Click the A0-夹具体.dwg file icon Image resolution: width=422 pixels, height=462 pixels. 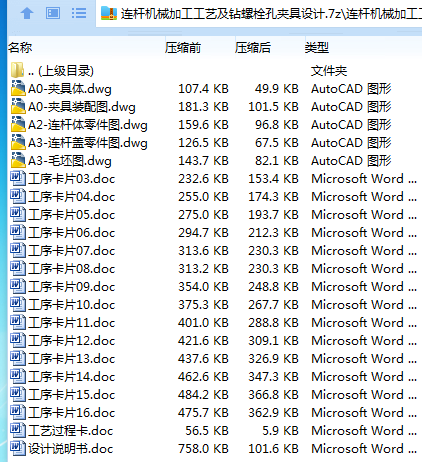pos(18,88)
